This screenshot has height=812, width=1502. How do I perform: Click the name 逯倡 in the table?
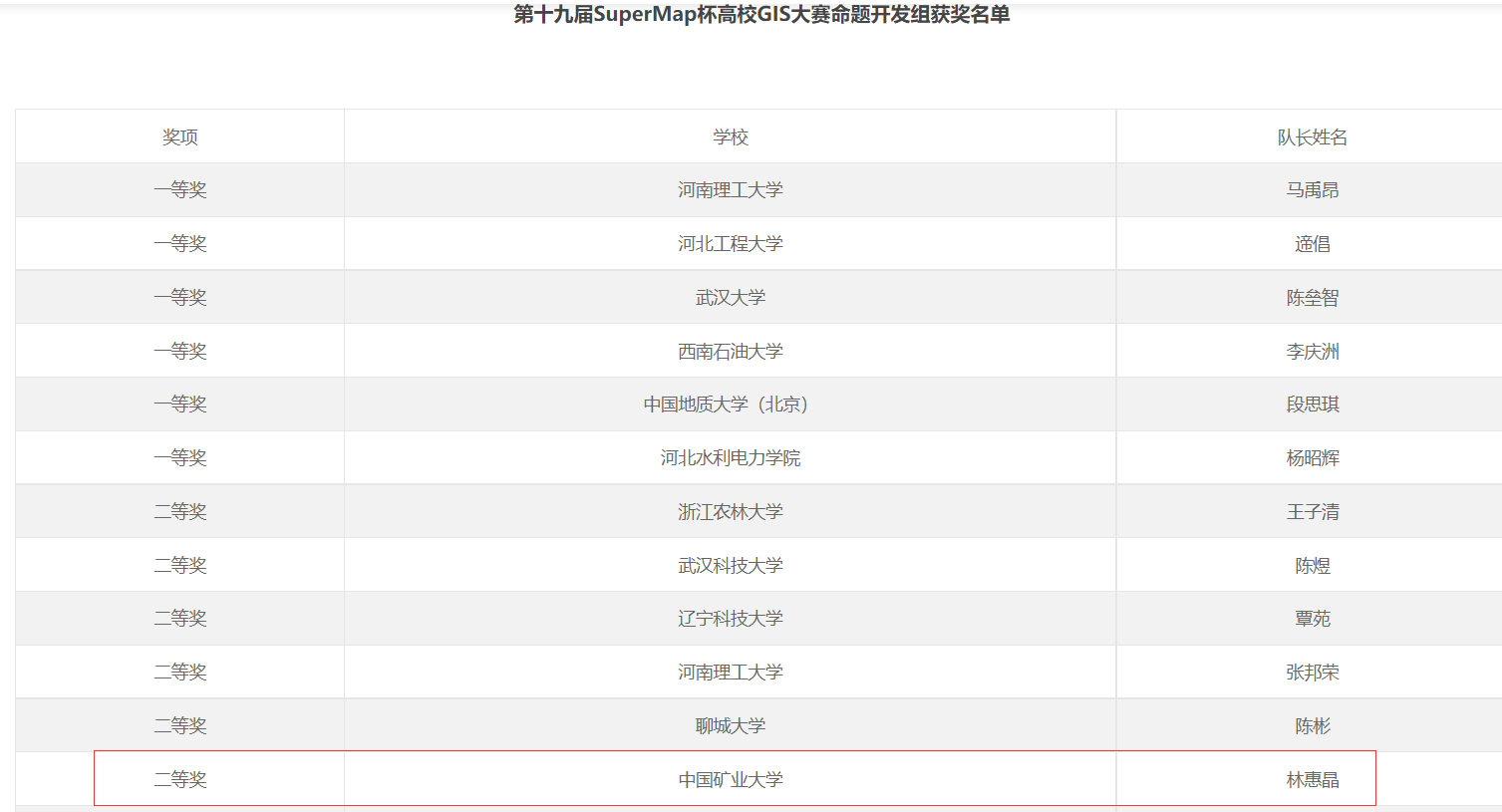pos(1312,244)
